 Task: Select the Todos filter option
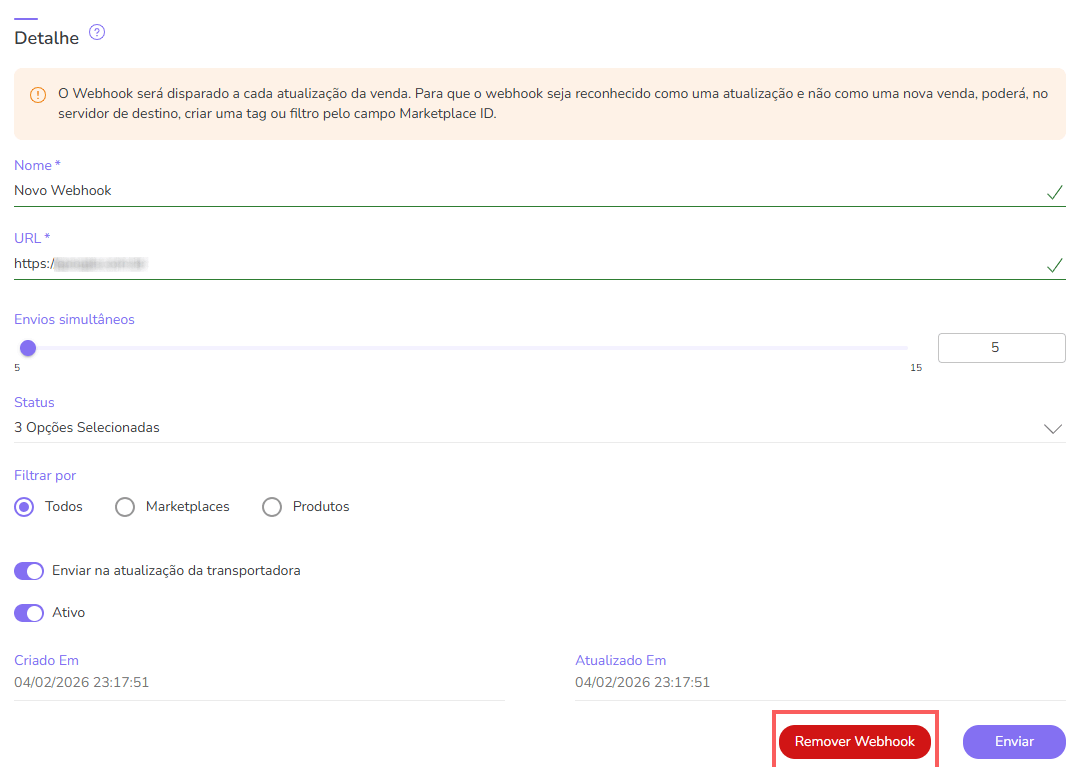point(23,507)
